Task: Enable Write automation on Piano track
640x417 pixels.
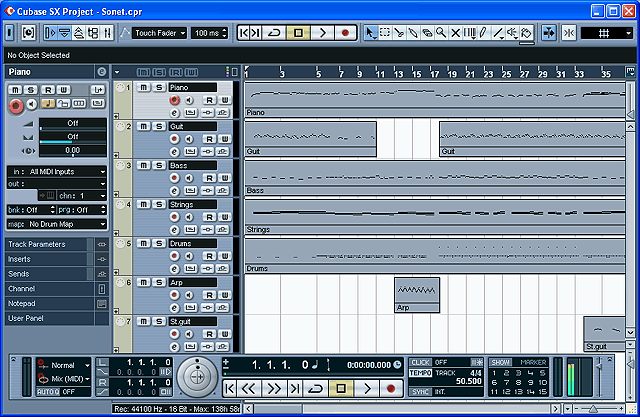Action: 224,100
